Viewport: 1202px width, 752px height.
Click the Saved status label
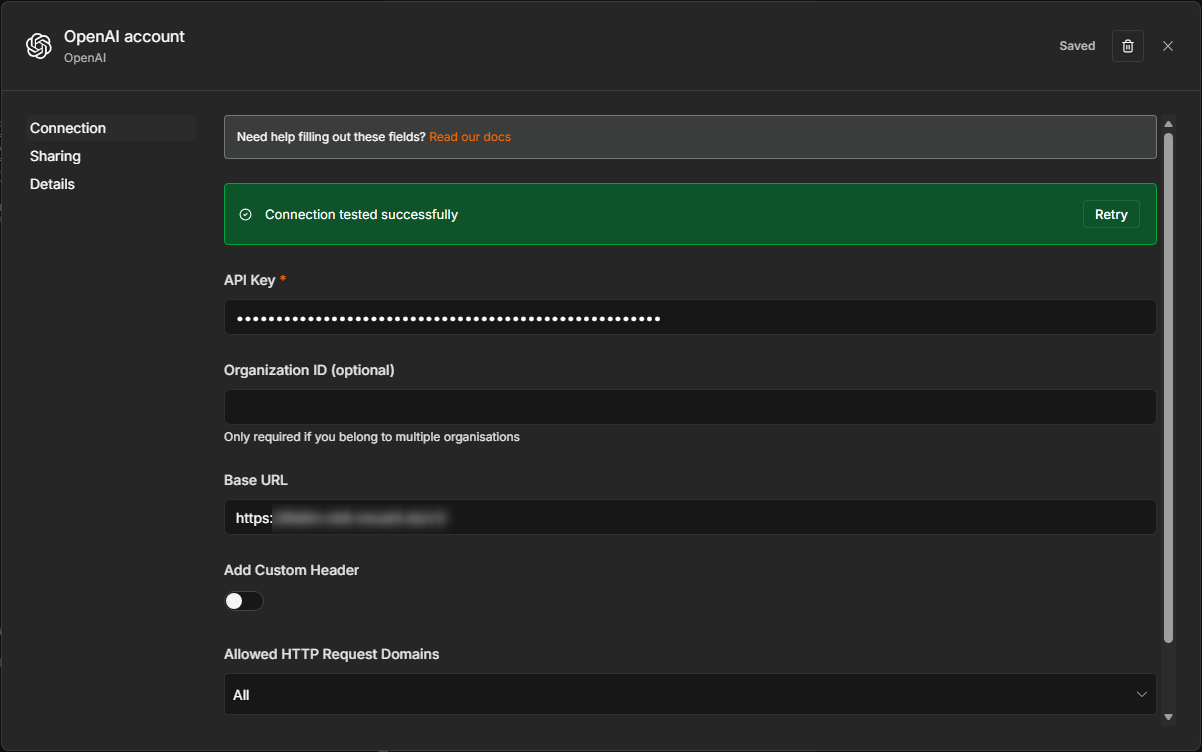point(1077,46)
